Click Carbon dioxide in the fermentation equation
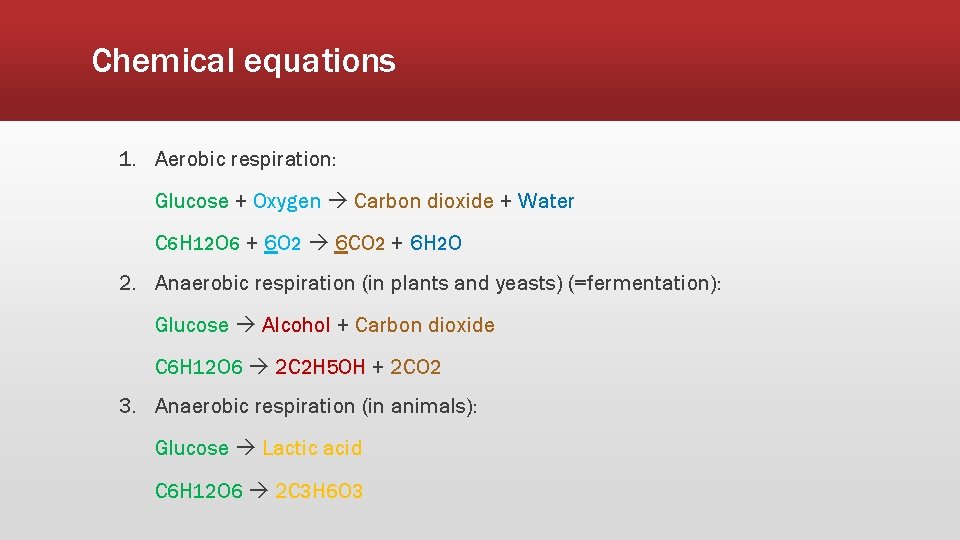The height and width of the screenshot is (540, 960). click(424, 324)
